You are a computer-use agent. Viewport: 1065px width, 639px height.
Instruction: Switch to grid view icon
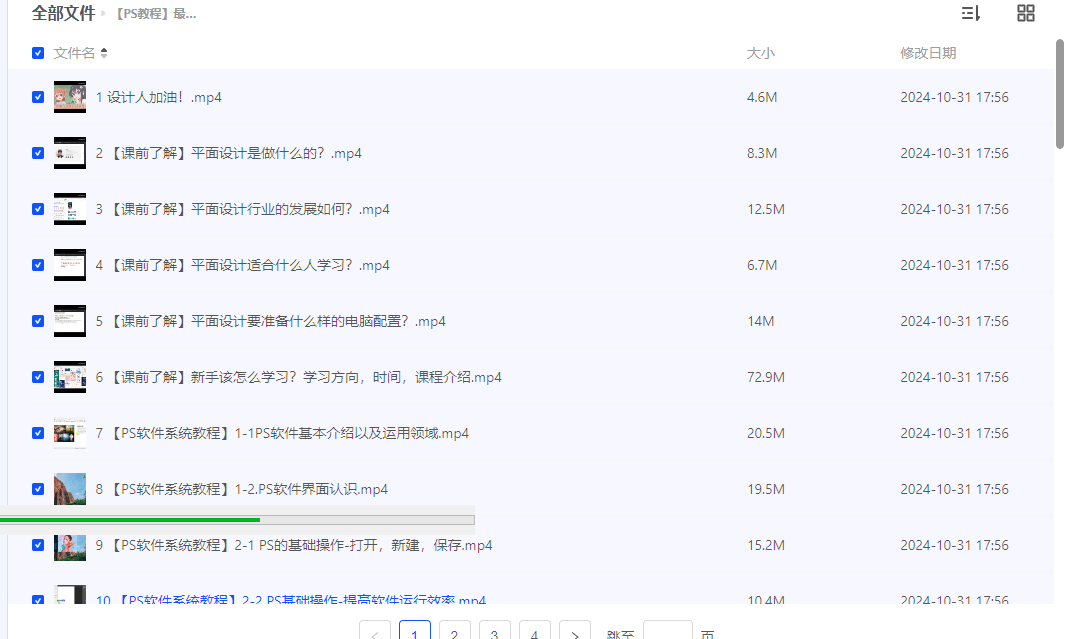1026,13
